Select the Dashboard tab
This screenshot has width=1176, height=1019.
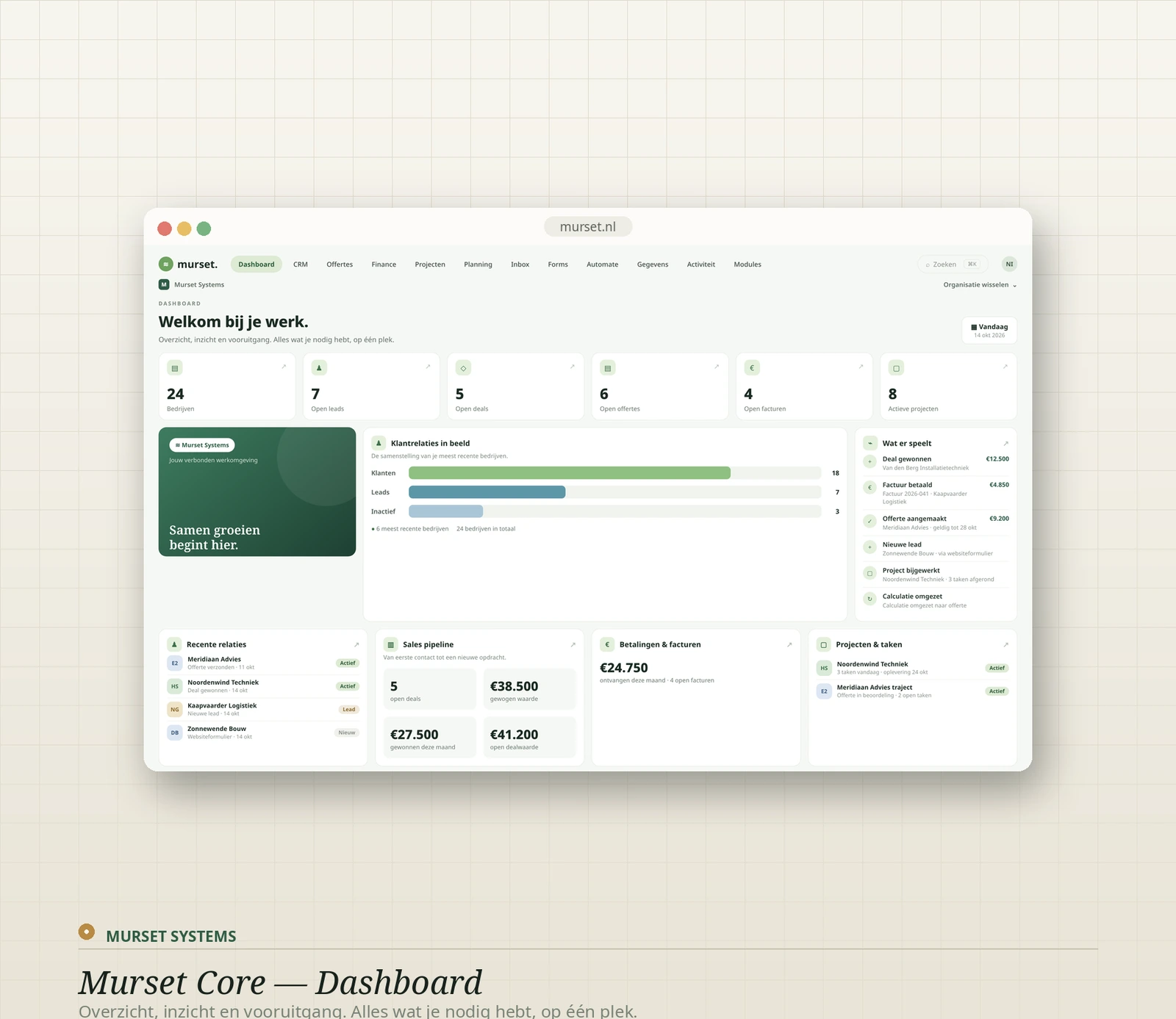(x=257, y=264)
